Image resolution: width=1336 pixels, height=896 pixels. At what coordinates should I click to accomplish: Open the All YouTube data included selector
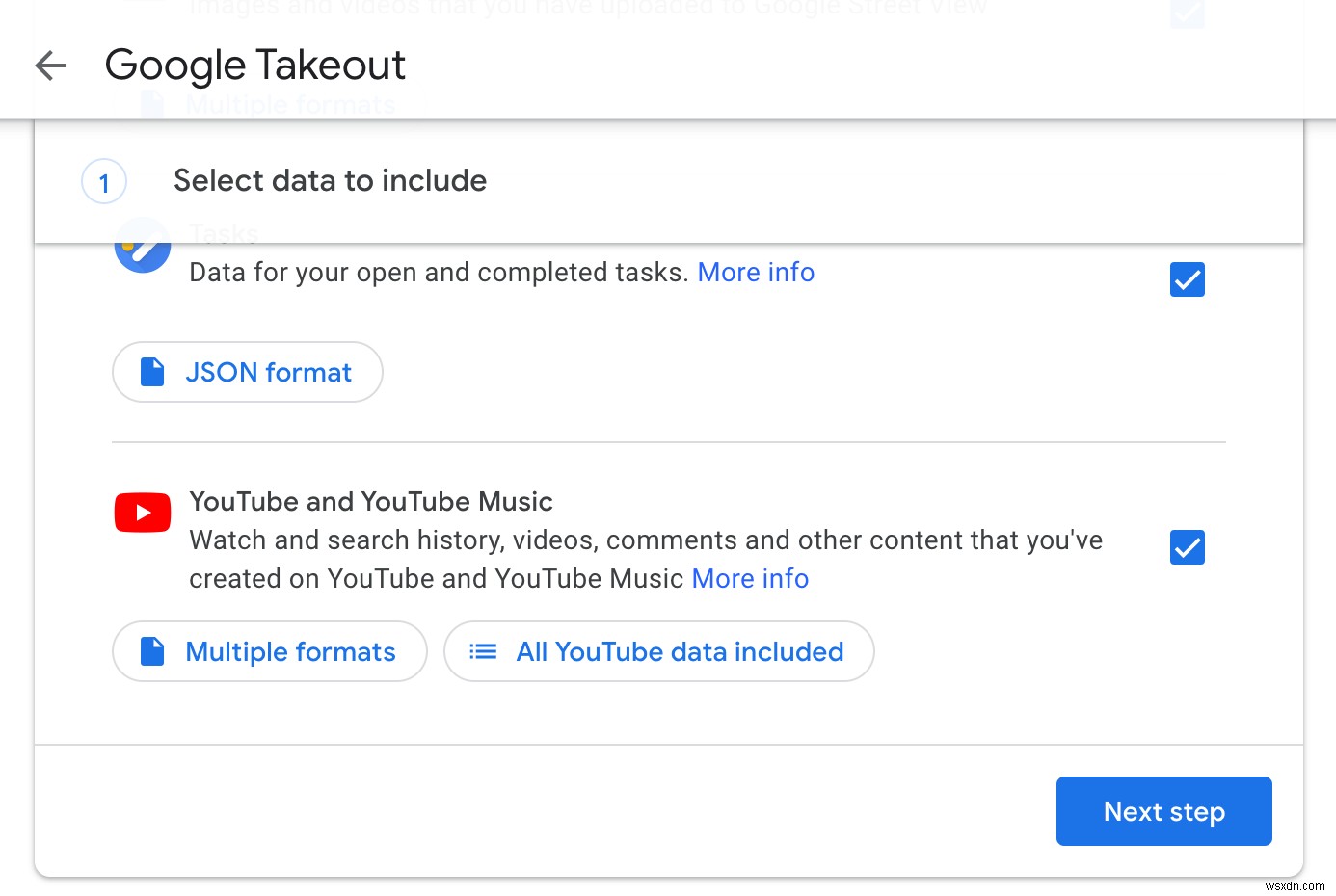click(x=658, y=651)
